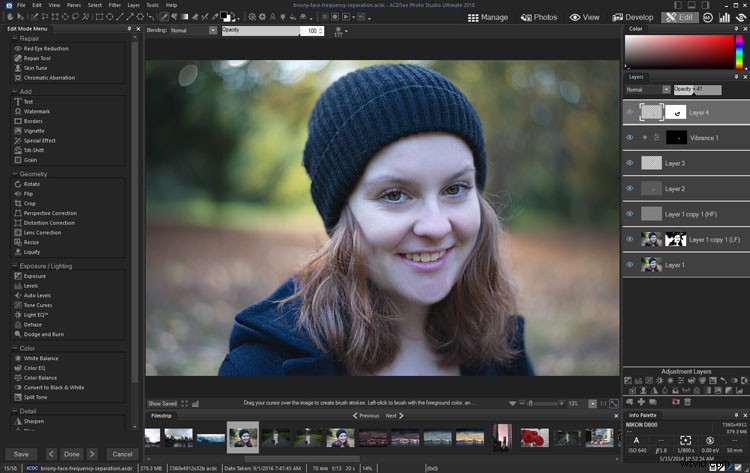Hide Vibrance 1 adjustment layer
The width and height of the screenshot is (750, 473).
[x=630, y=138]
